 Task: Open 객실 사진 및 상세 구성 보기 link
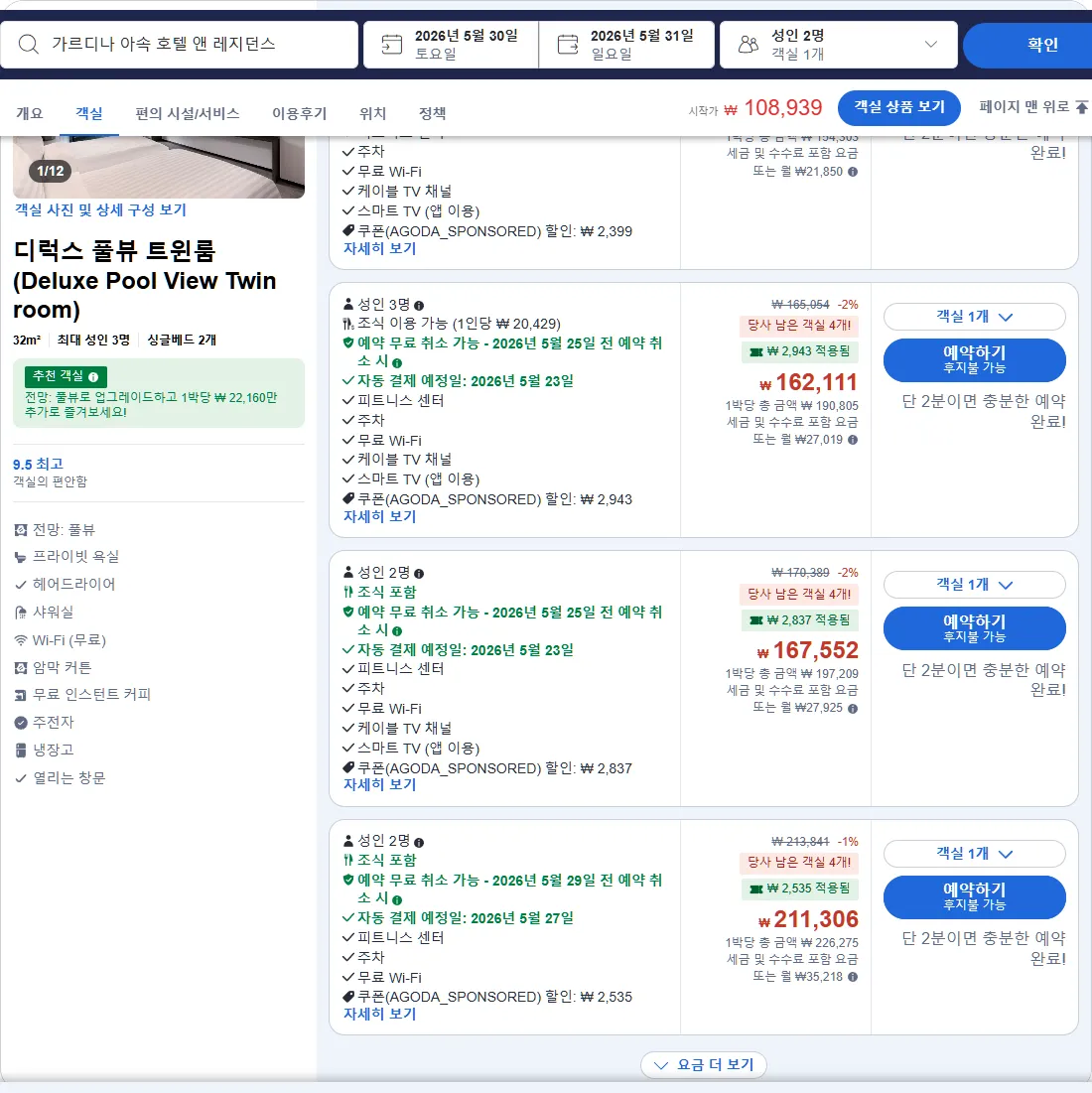click(100, 209)
